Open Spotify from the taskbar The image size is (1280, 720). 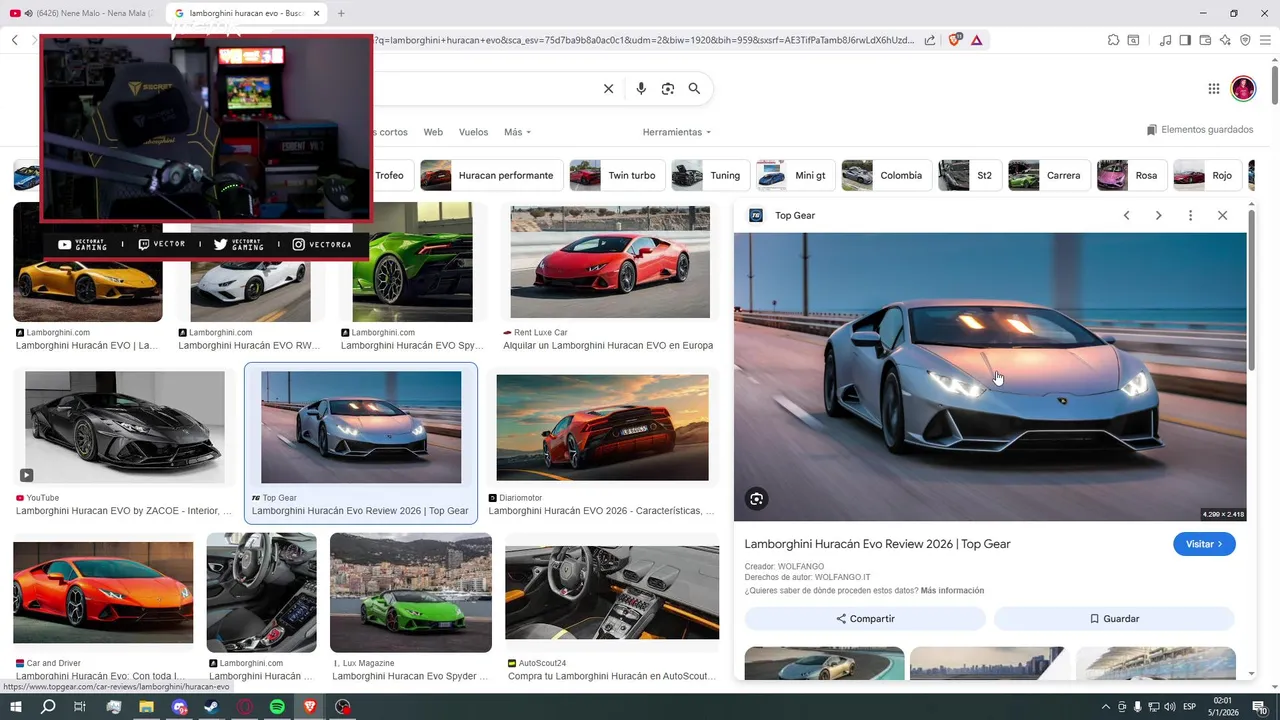tap(277, 707)
